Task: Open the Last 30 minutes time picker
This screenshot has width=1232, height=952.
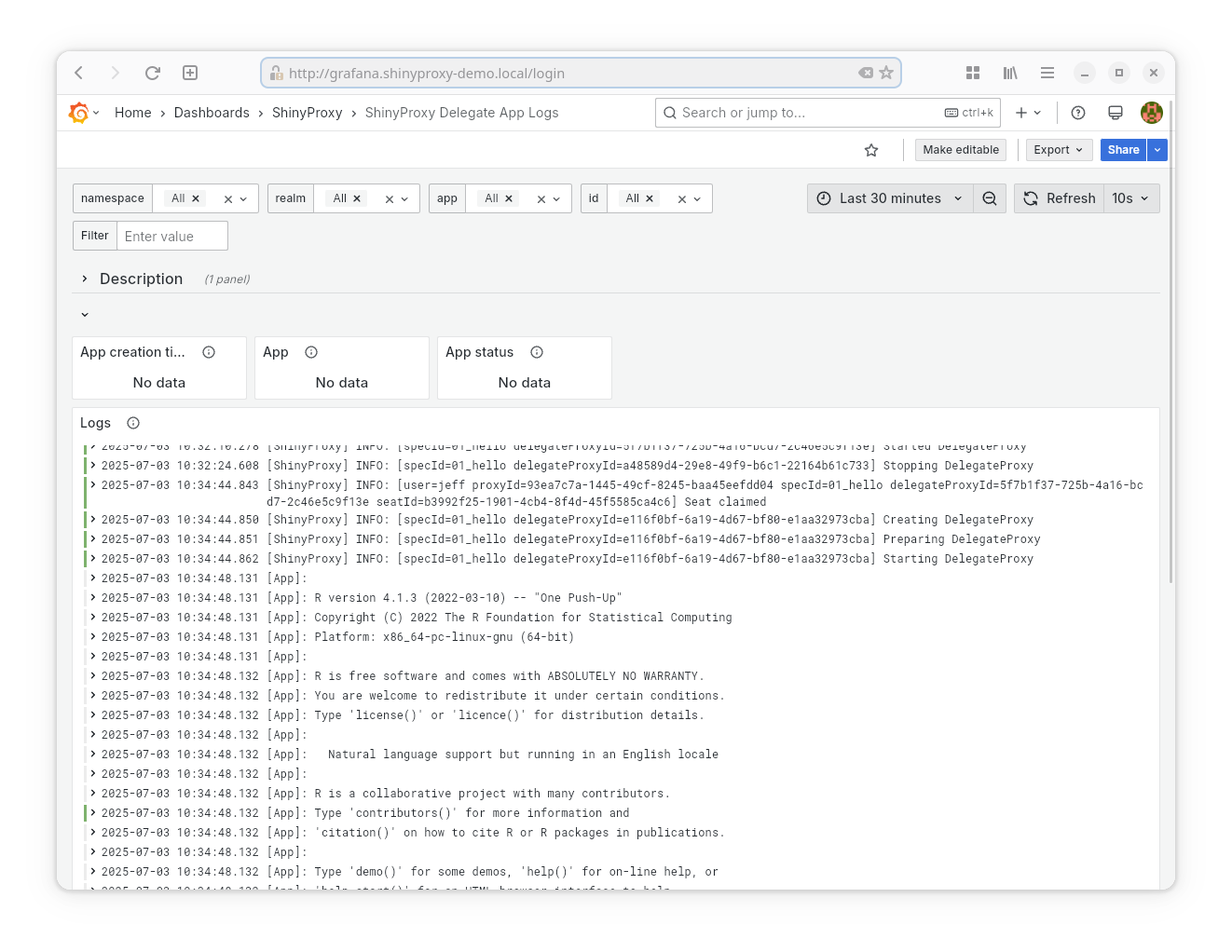Action: [x=890, y=198]
